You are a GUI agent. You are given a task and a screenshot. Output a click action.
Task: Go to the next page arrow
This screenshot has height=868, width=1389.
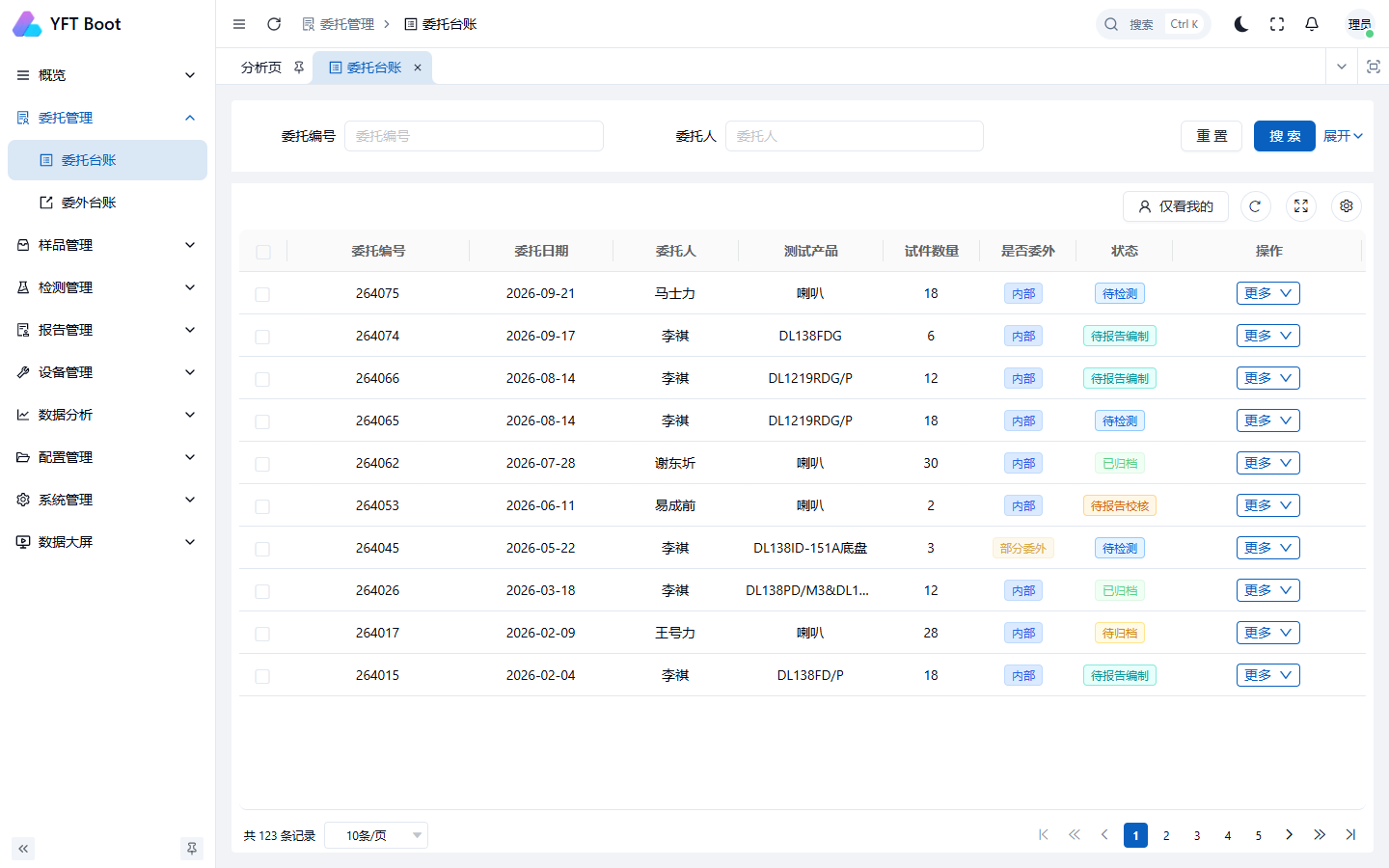(x=1289, y=835)
